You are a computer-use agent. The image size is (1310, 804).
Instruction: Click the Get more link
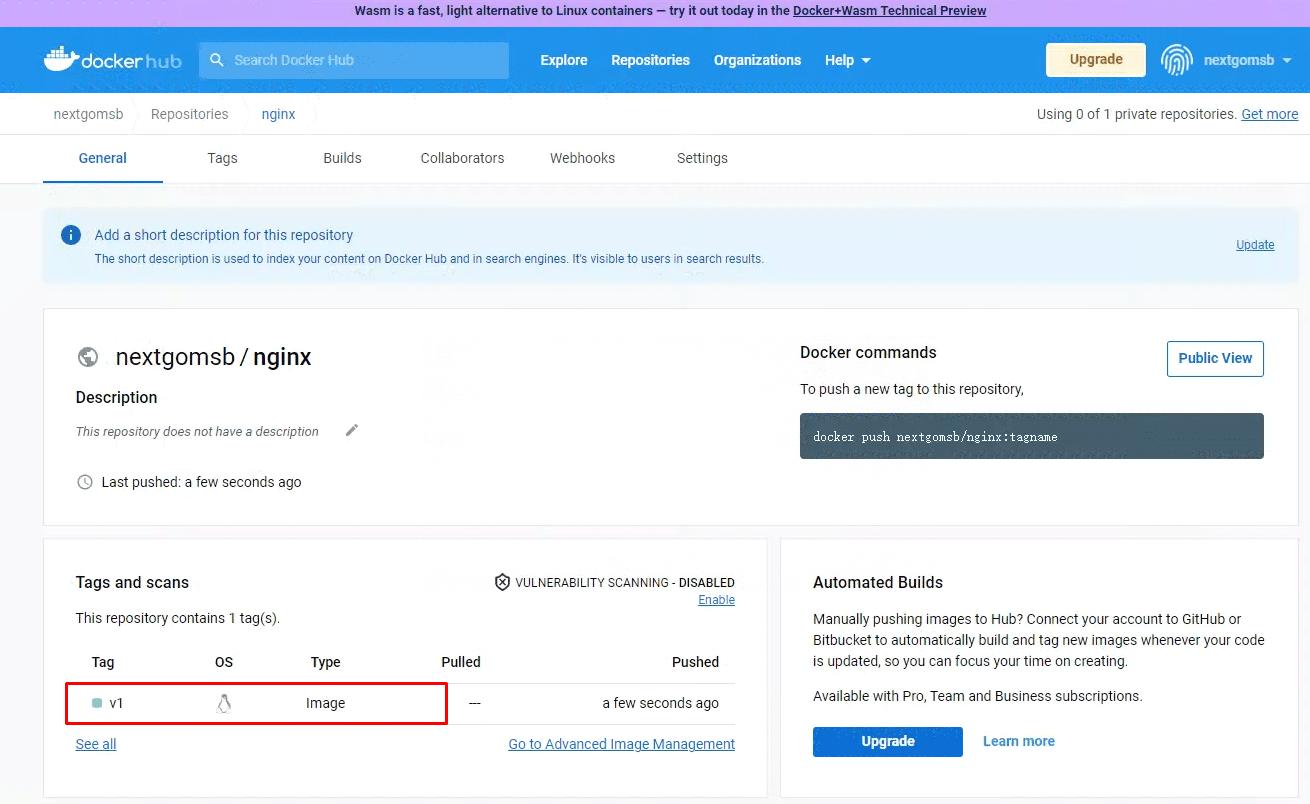[x=1270, y=114]
